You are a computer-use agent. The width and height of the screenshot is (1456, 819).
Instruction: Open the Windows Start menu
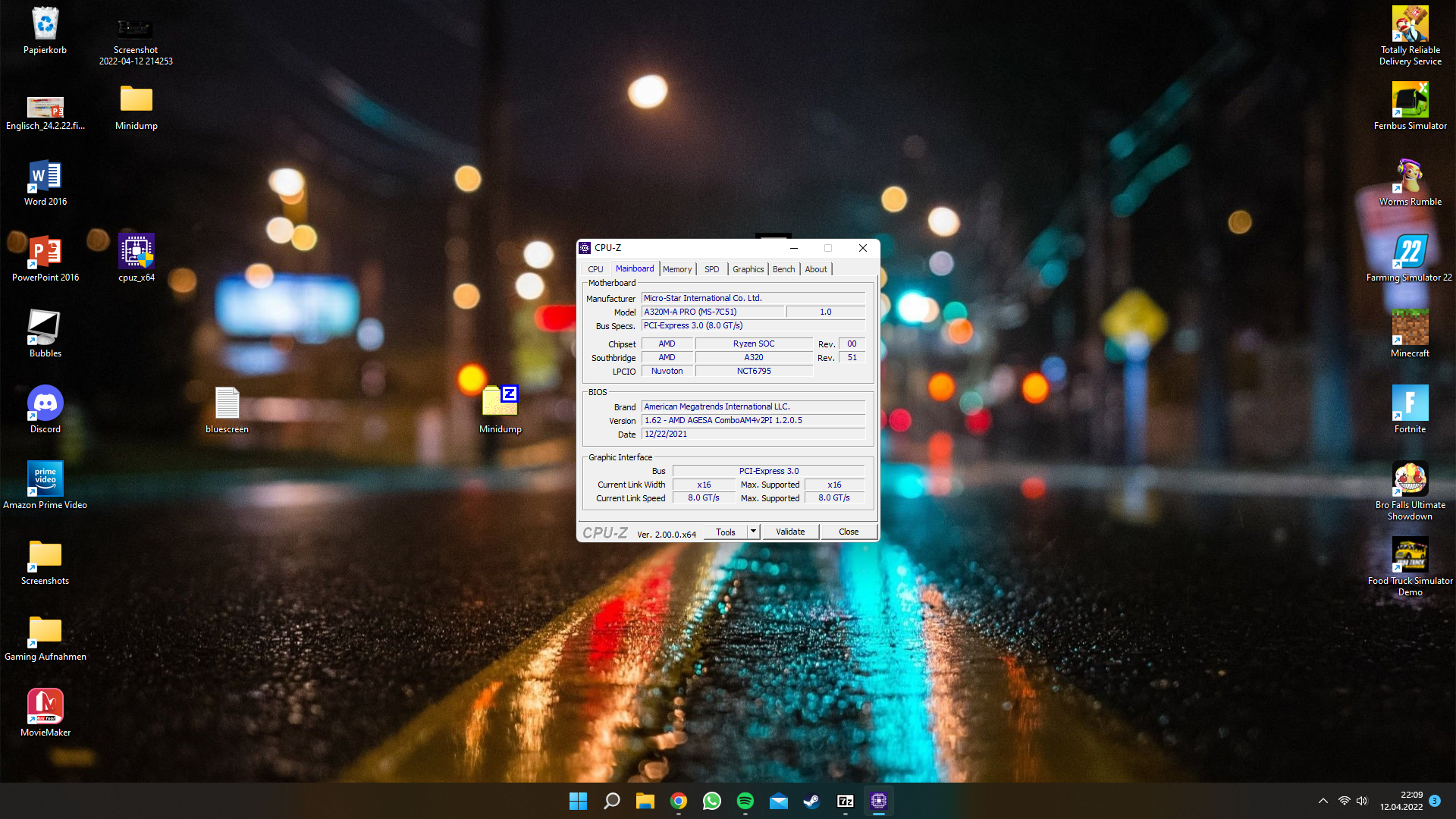(578, 801)
